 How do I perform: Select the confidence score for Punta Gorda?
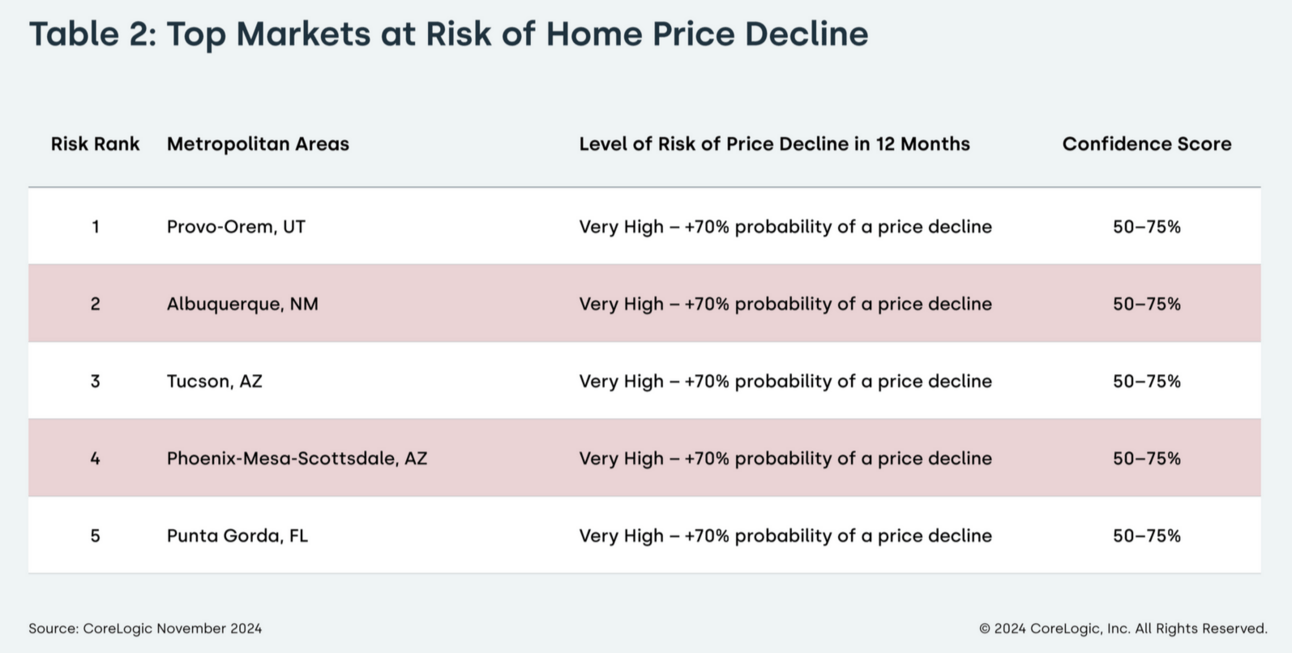click(1146, 536)
